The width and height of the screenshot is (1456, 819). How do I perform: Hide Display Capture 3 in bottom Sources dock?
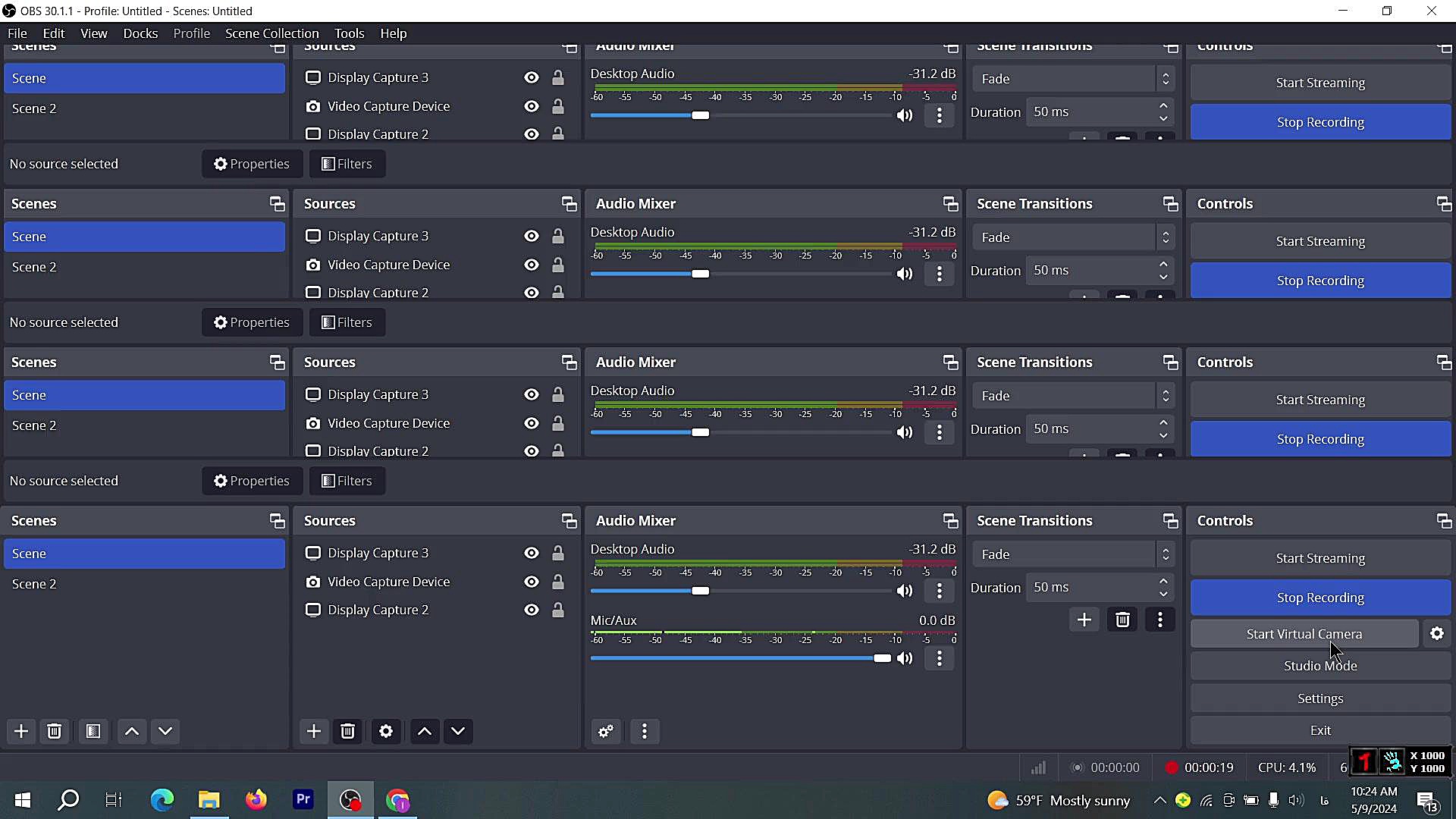(532, 553)
